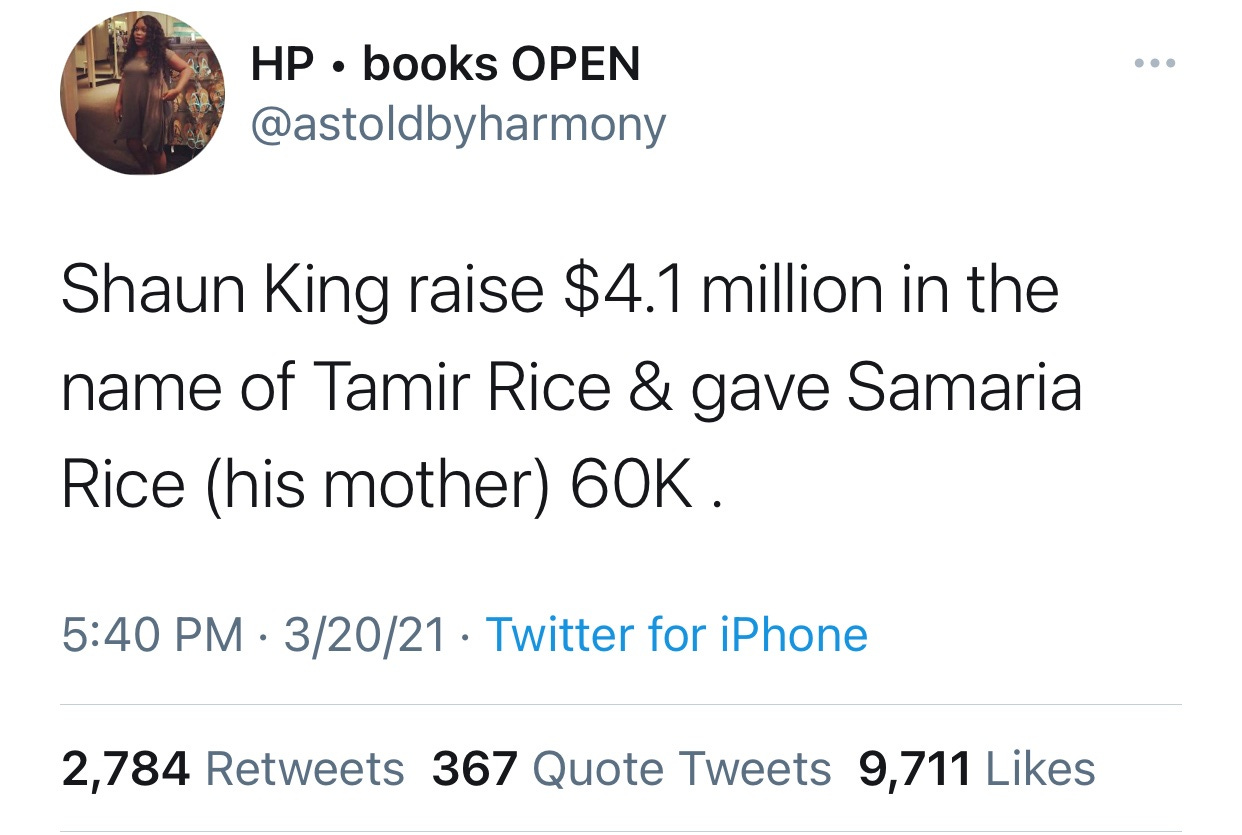View the 2,784 retweets count

[x=126, y=769]
